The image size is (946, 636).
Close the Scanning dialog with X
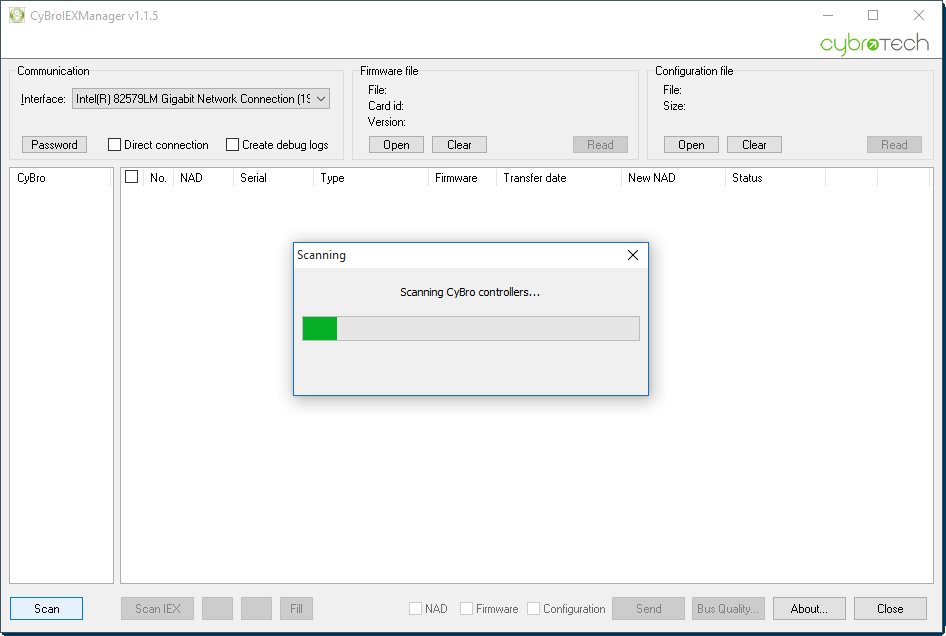632,255
